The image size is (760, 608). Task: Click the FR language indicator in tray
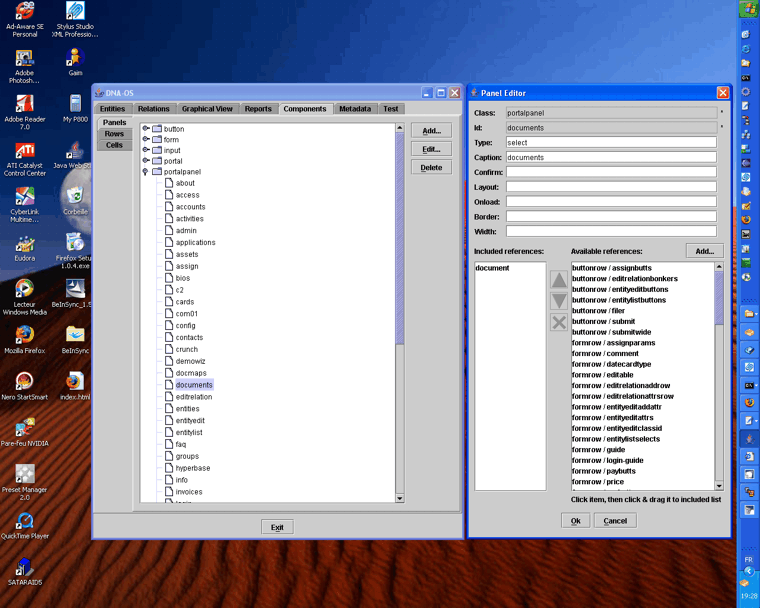click(748, 560)
